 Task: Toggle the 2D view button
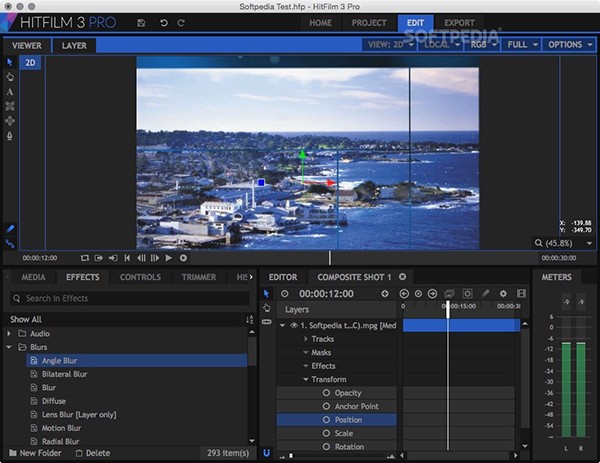(30, 63)
